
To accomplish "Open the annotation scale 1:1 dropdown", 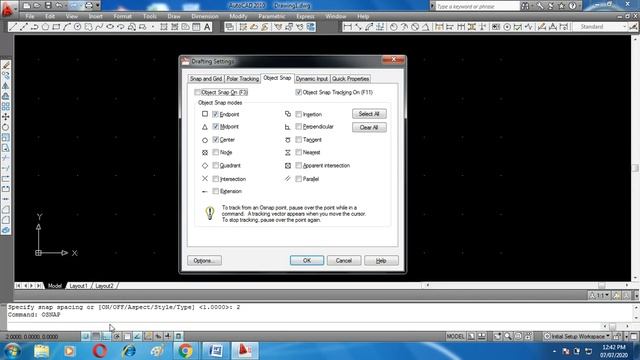I will (x=599, y=295).
